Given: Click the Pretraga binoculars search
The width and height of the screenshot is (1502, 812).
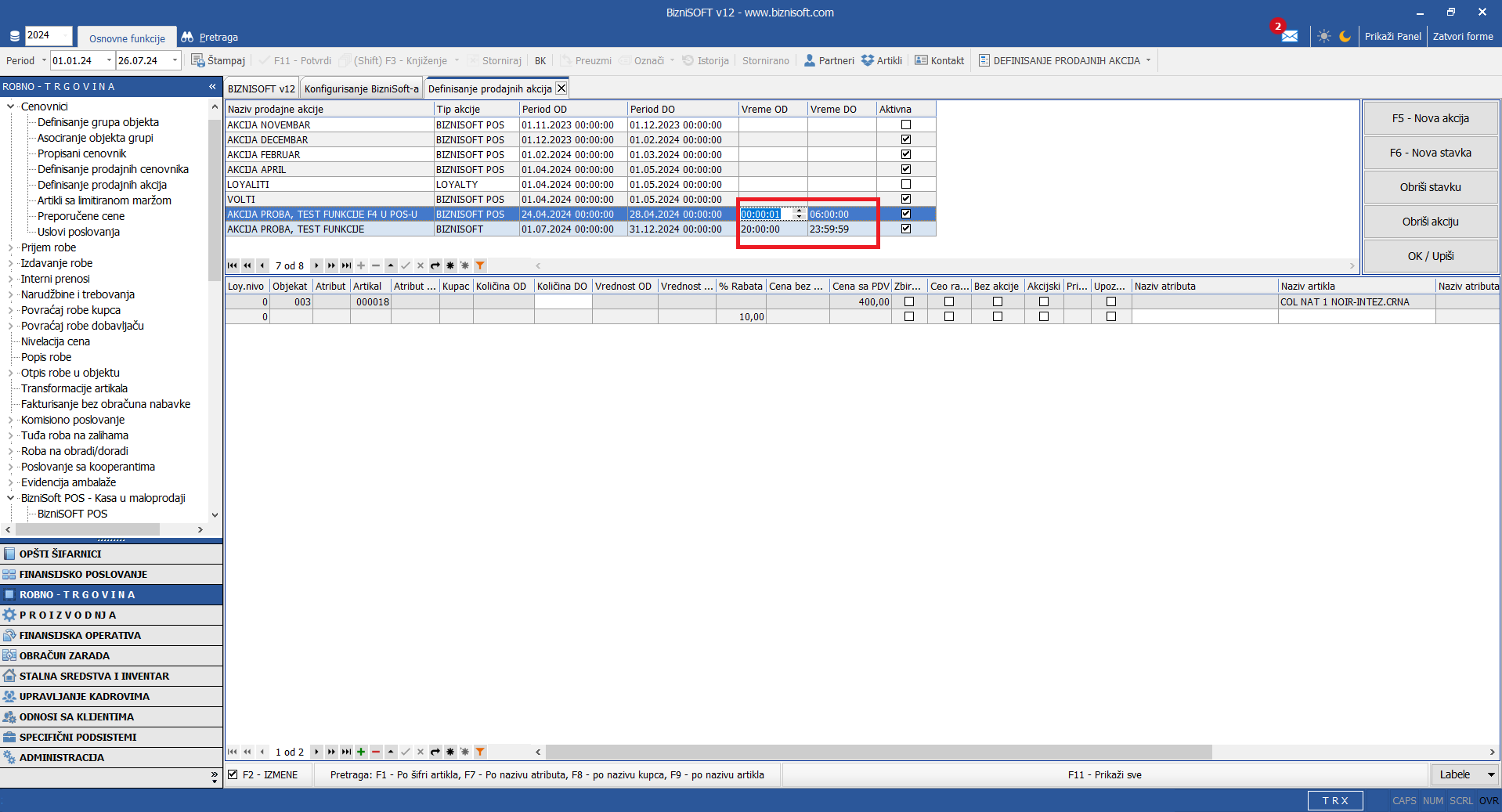Looking at the screenshot, I should click(209, 37).
